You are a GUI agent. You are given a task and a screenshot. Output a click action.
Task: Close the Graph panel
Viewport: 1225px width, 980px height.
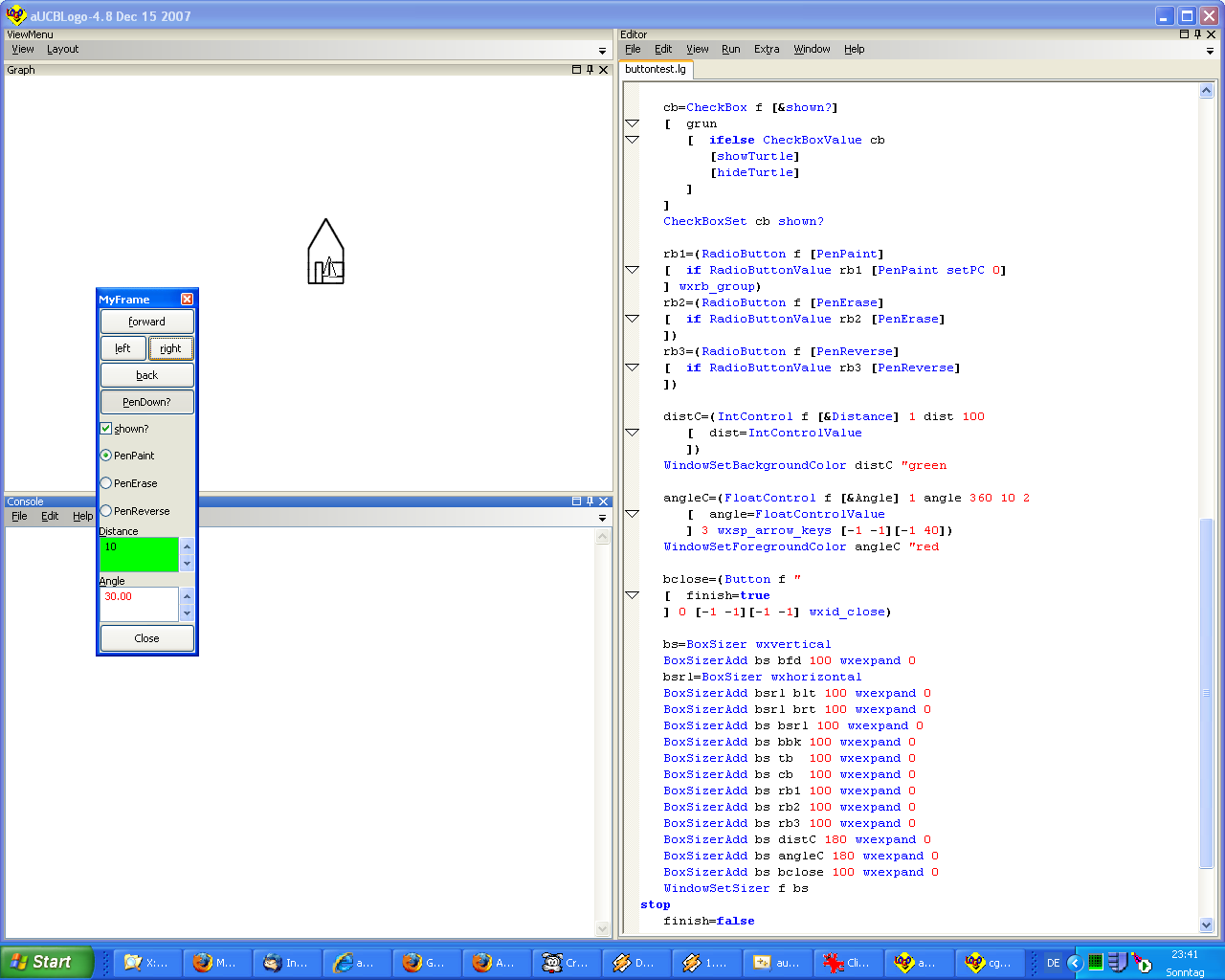pos(603,70)
